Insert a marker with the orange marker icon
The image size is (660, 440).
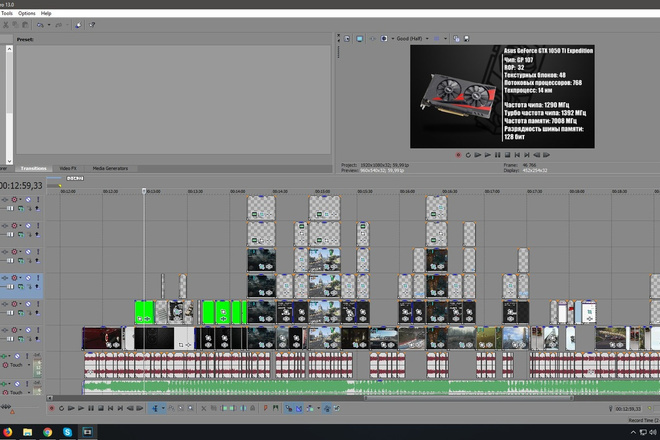[x=266, y=408]
